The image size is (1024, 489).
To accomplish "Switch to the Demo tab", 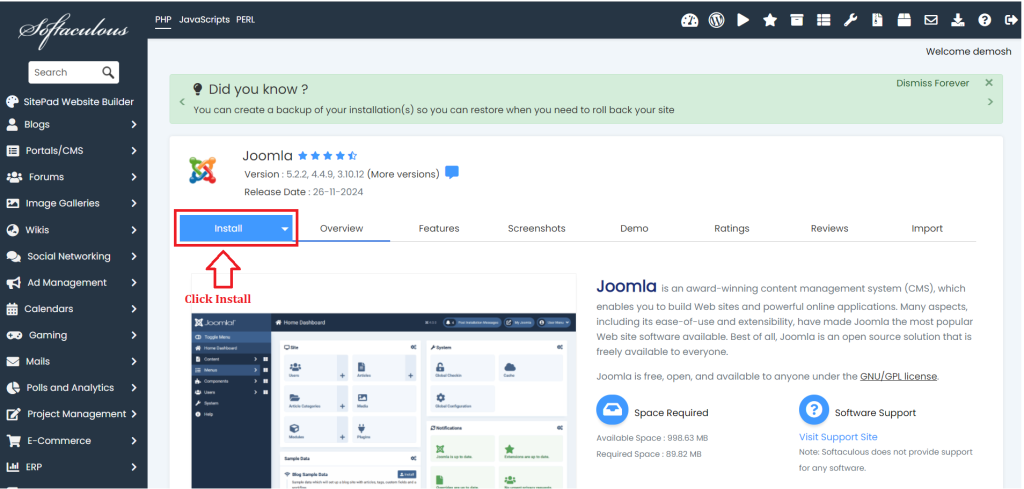I will tap(634, 229).
